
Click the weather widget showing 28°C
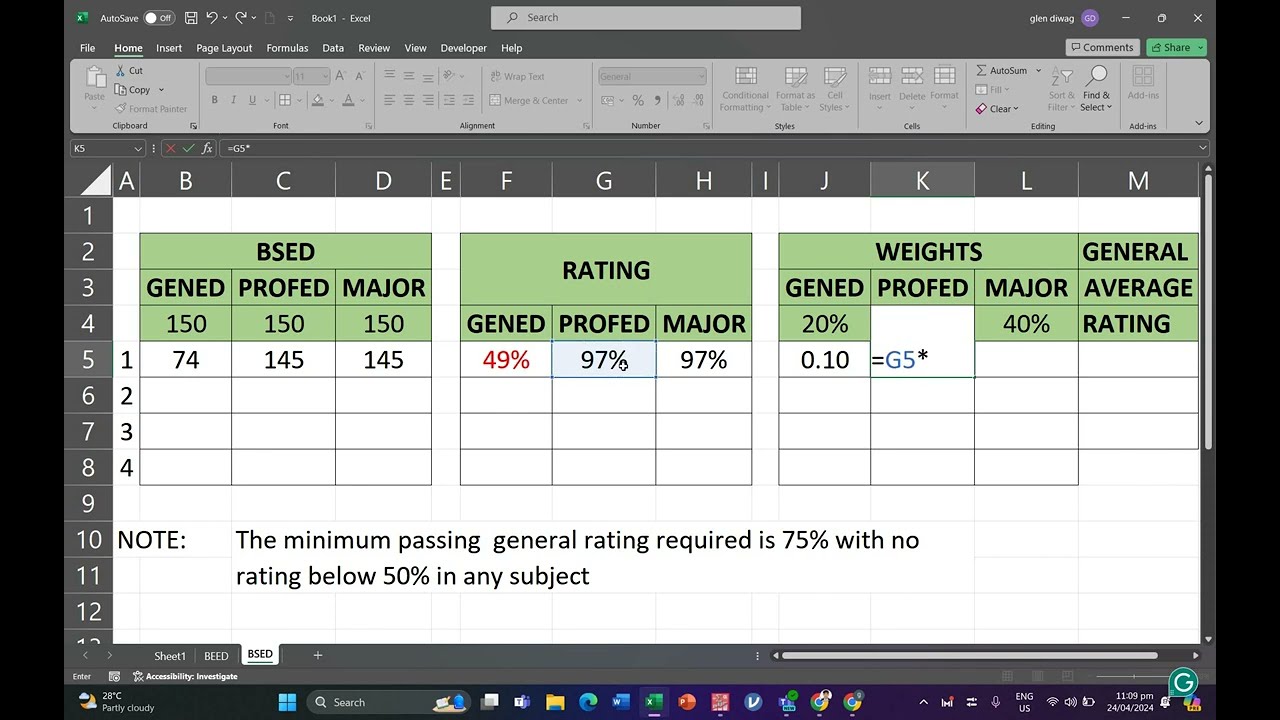tap(116, 702)
